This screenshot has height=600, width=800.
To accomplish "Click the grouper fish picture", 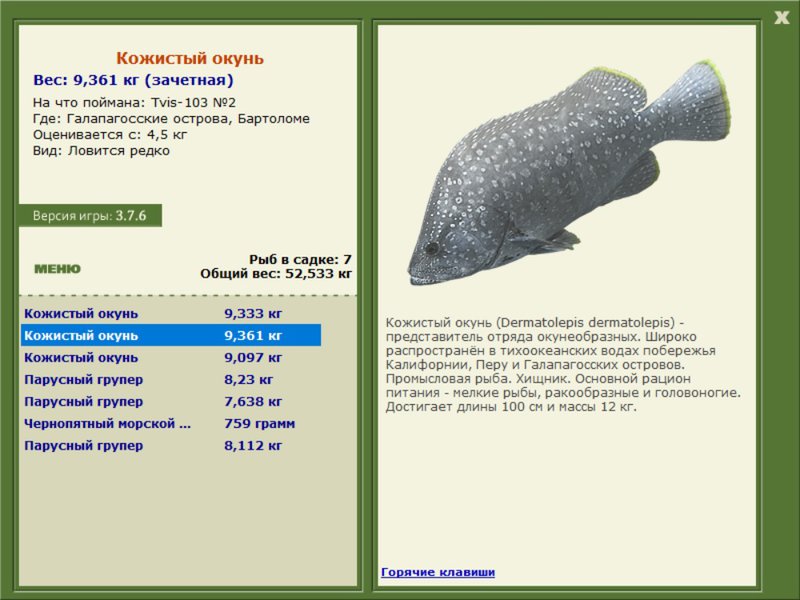I will coord(569,172).
